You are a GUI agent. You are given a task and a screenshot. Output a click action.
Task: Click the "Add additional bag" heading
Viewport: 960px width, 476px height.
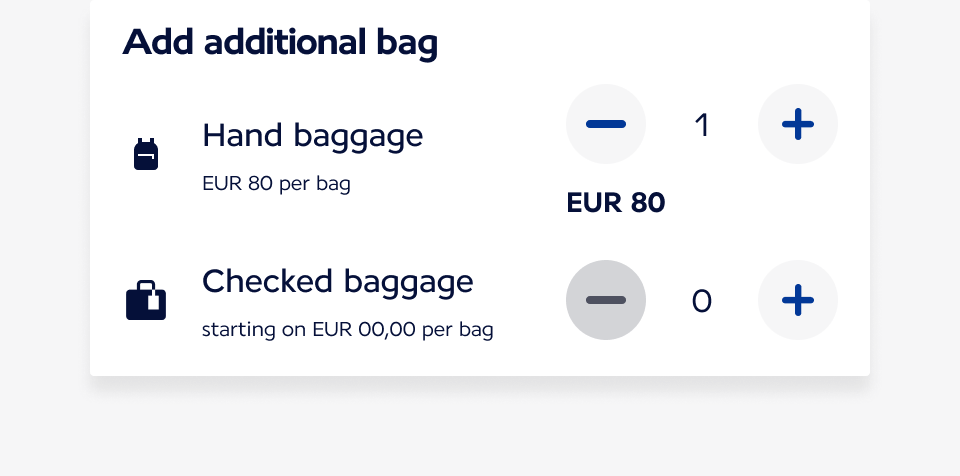[280, 43]
